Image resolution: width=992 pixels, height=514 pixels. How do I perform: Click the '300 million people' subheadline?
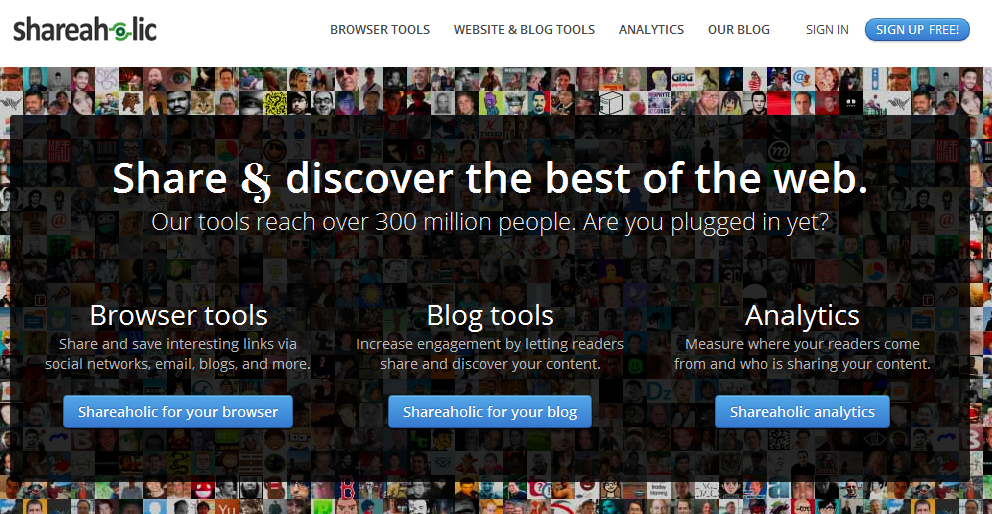click(x=490, y=222)
